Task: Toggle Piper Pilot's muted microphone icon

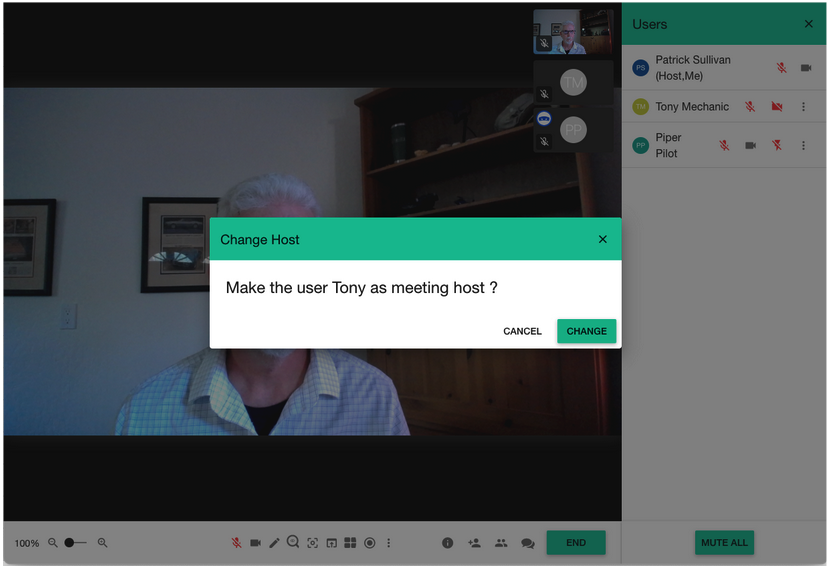Action: tap(724, 145)
